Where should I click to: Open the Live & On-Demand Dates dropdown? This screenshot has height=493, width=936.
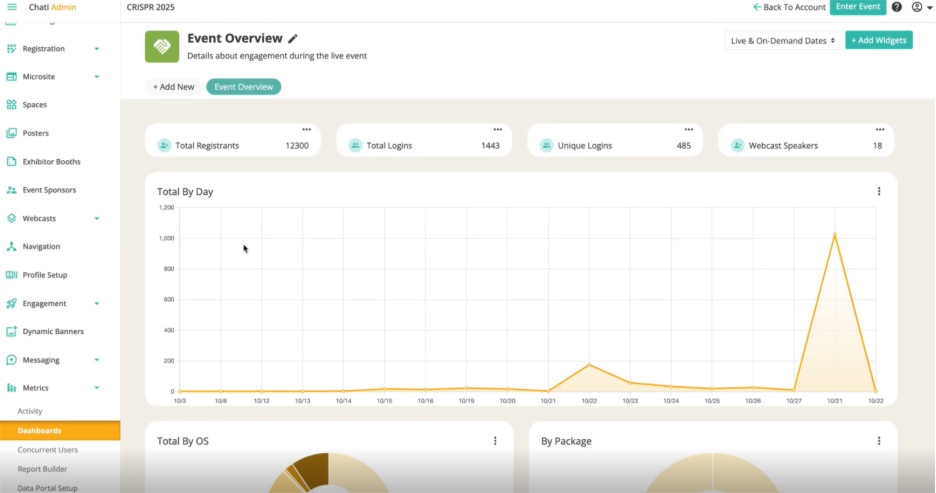coord(782,40)
